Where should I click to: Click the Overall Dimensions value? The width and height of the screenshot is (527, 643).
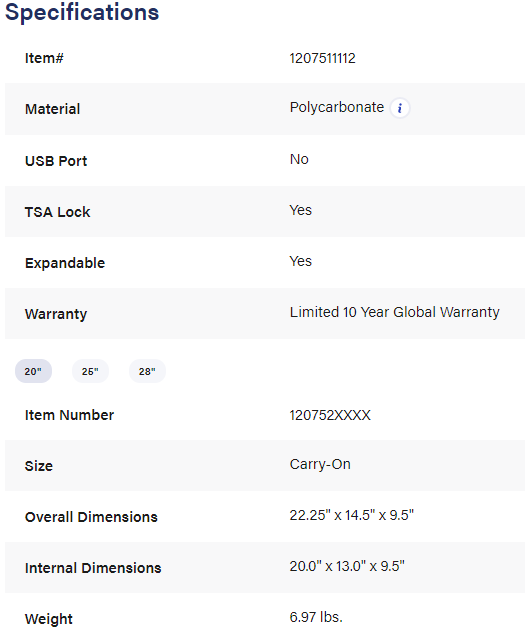[351, 515]
